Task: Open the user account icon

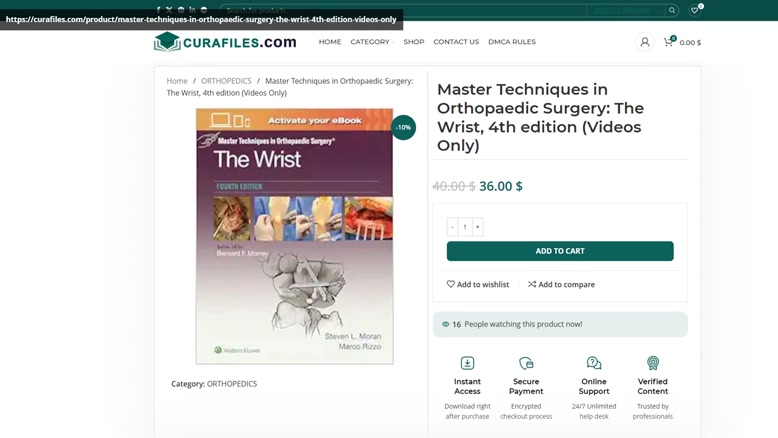Action: [645, 42]
